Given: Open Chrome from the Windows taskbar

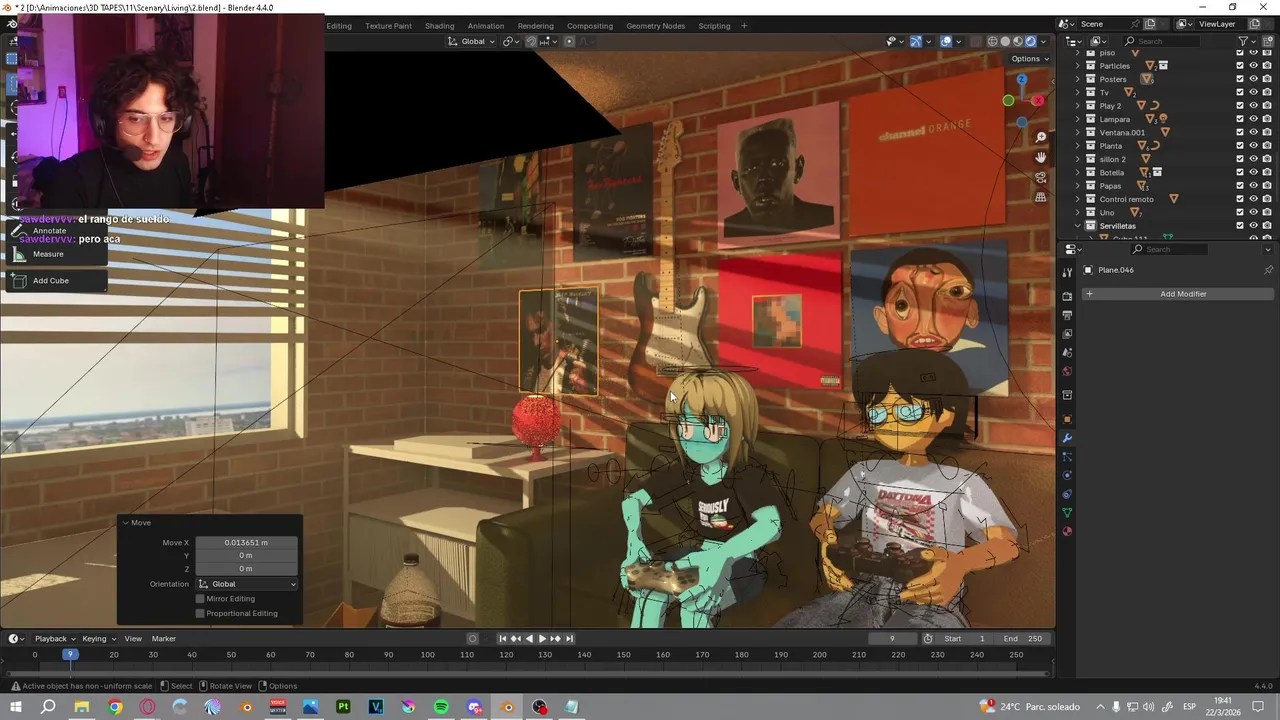Looking at the screenshot, I should pyautogui.click(x=115, y=707).
